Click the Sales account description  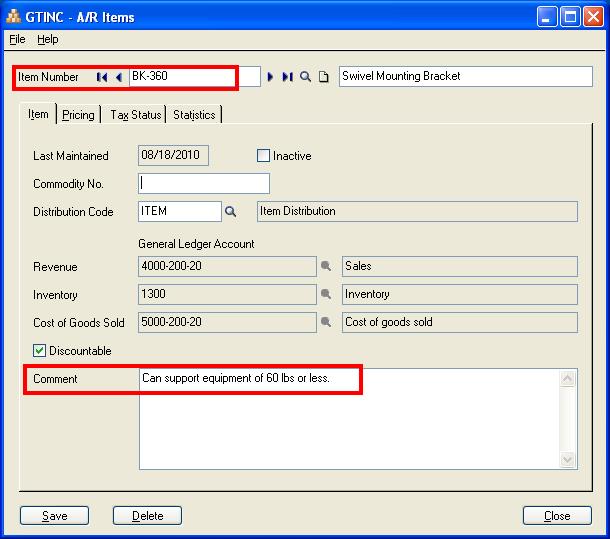tap(460, 266)
